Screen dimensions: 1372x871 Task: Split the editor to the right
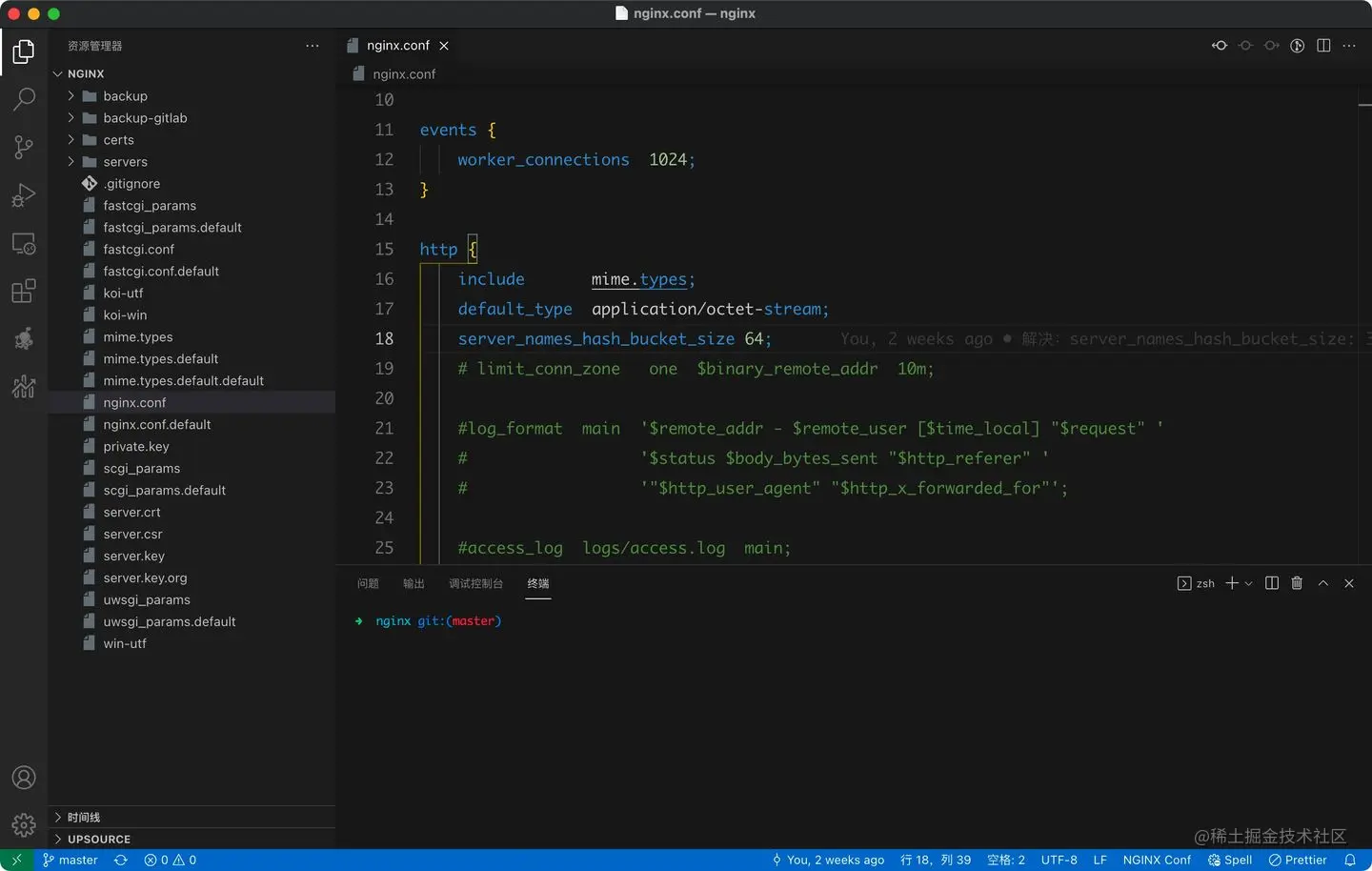coord(1323,46)
